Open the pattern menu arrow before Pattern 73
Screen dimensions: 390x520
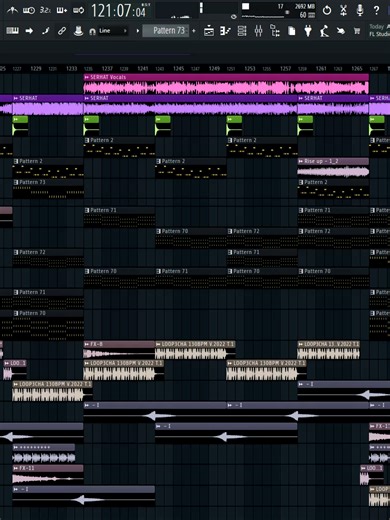138,31
